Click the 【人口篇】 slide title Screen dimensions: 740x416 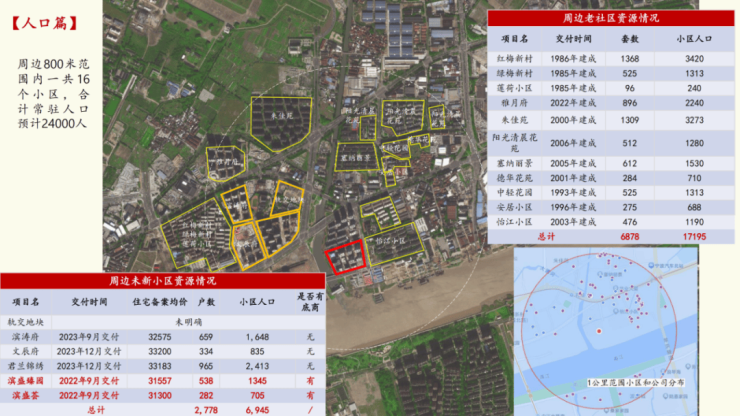tap(44, 23)
